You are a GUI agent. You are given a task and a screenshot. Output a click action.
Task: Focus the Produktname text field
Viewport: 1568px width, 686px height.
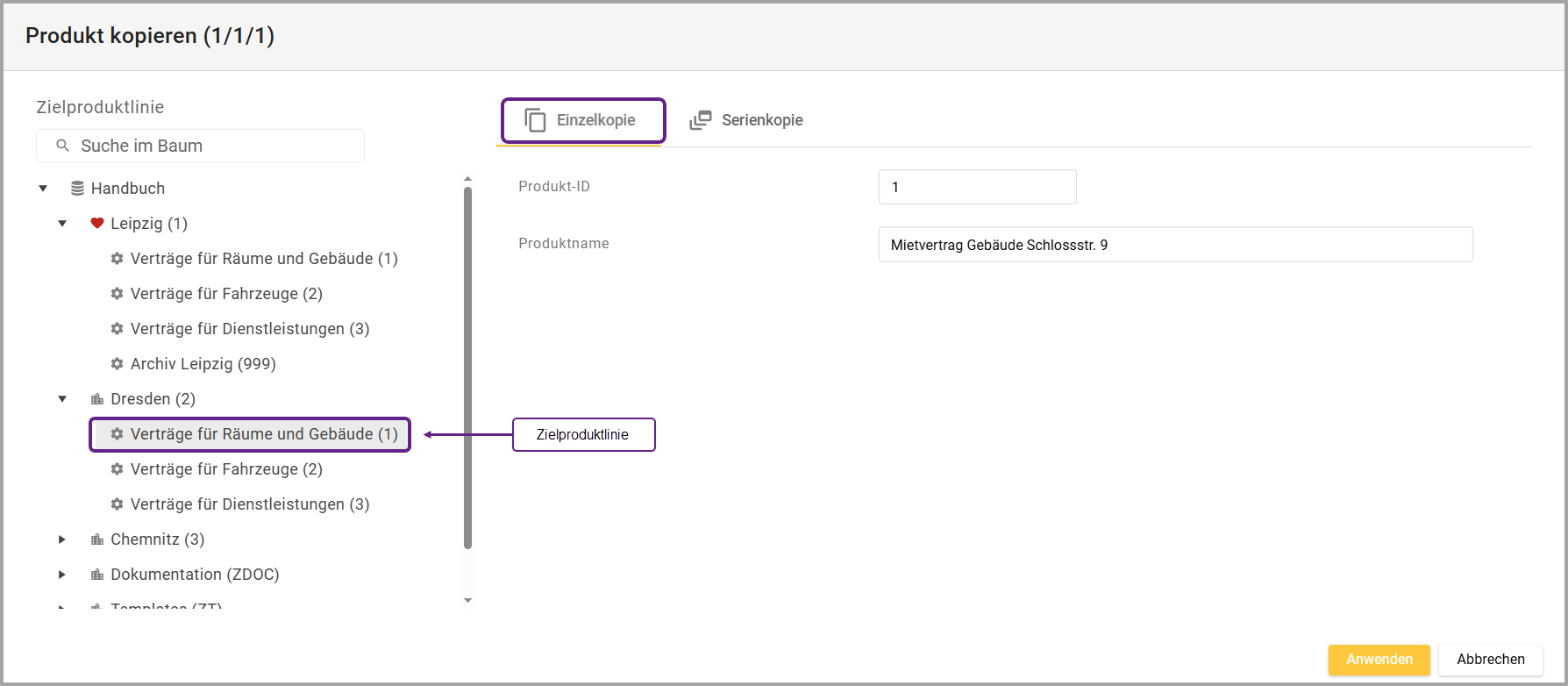(x=1174, y=245)
